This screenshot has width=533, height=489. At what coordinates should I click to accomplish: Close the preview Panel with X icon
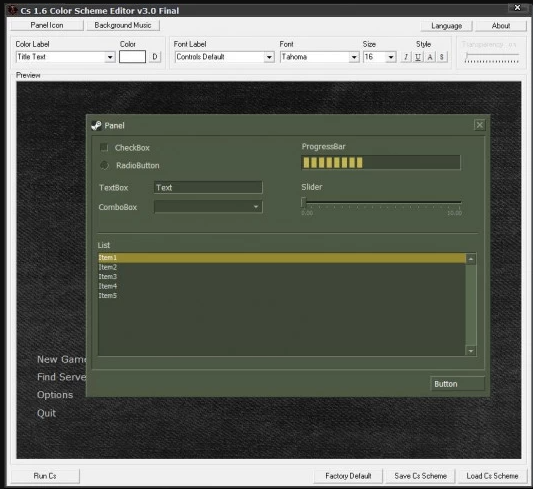click(x=479, y=125)
